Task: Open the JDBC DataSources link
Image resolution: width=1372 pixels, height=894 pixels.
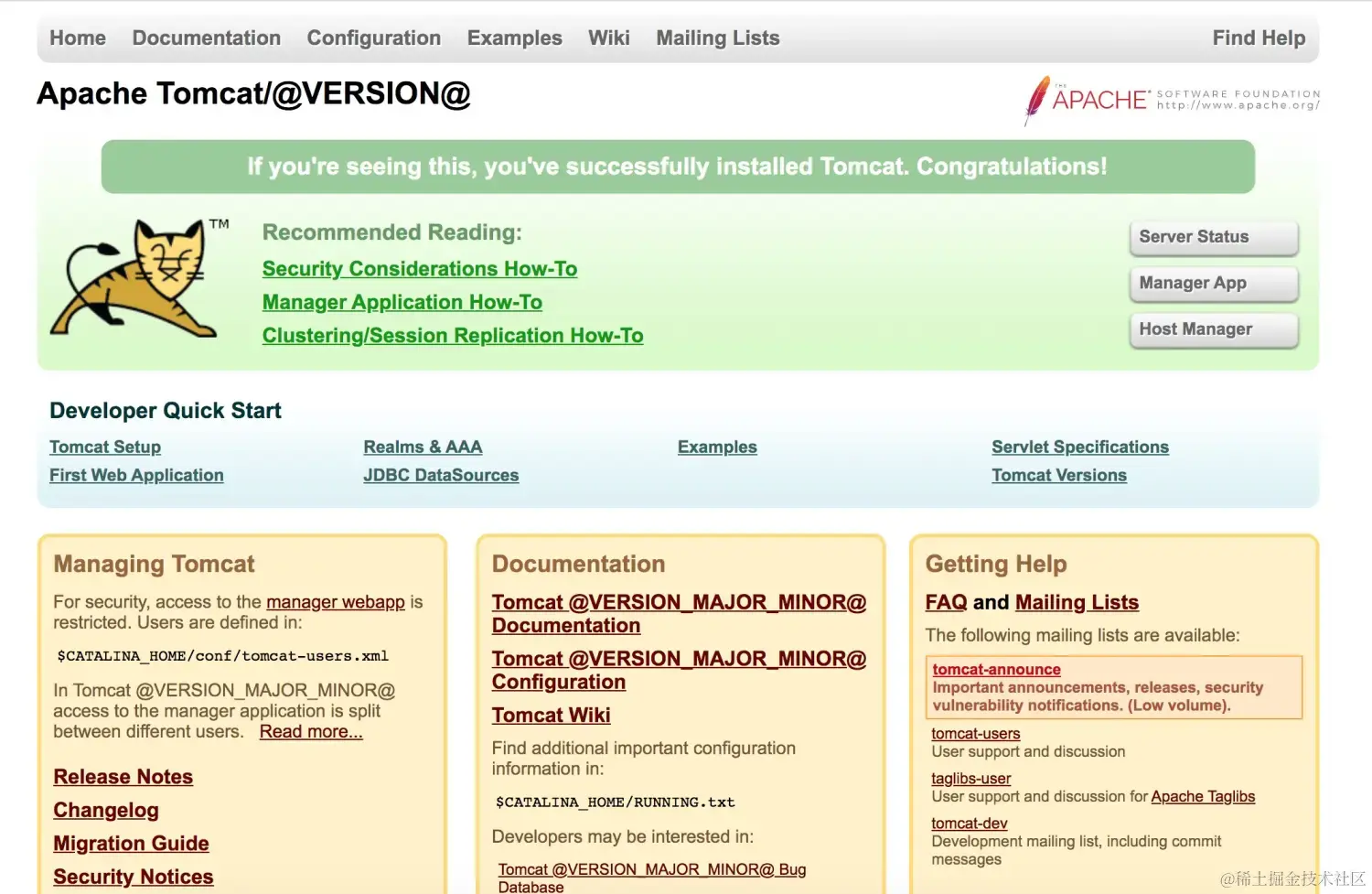Action: point(441,476)
